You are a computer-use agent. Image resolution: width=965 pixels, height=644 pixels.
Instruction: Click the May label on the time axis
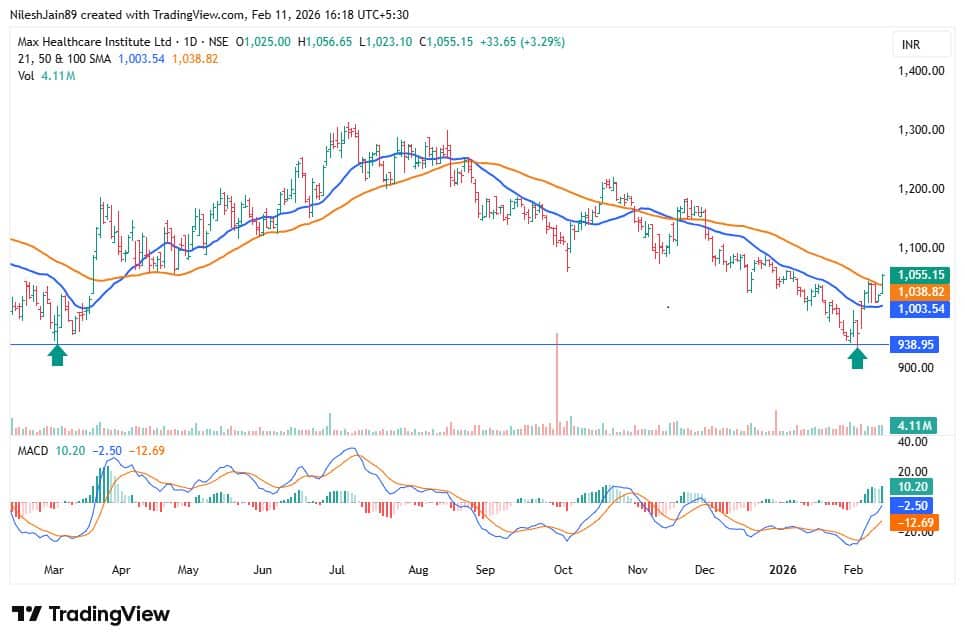[188, 570]
